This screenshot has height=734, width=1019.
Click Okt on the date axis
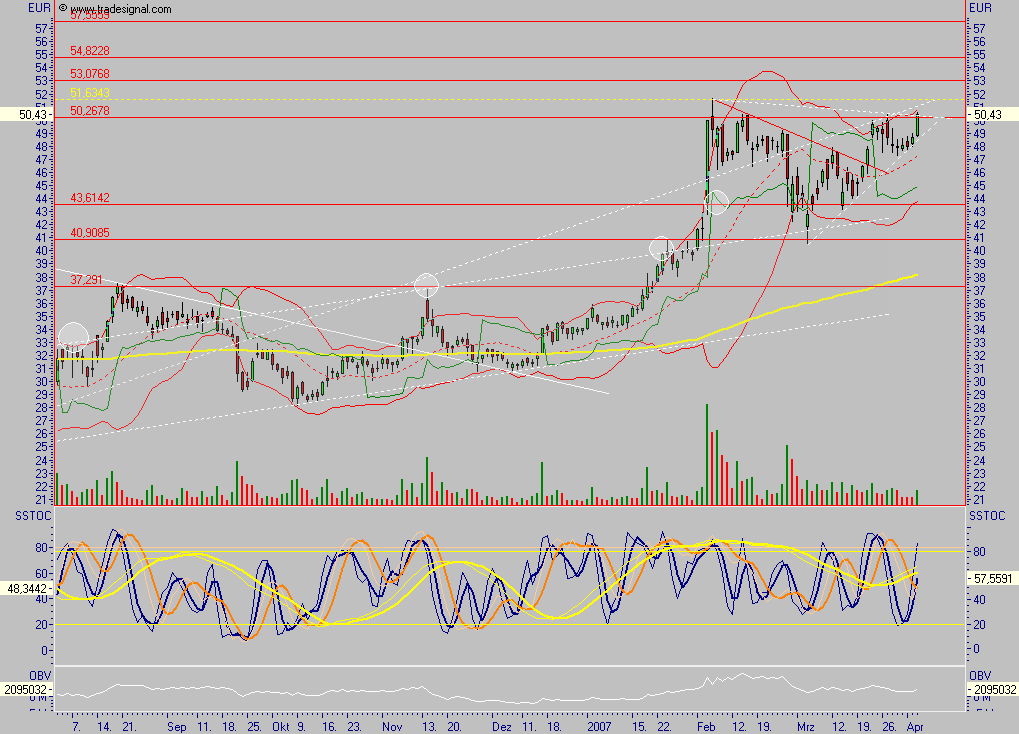click(281, 726)
